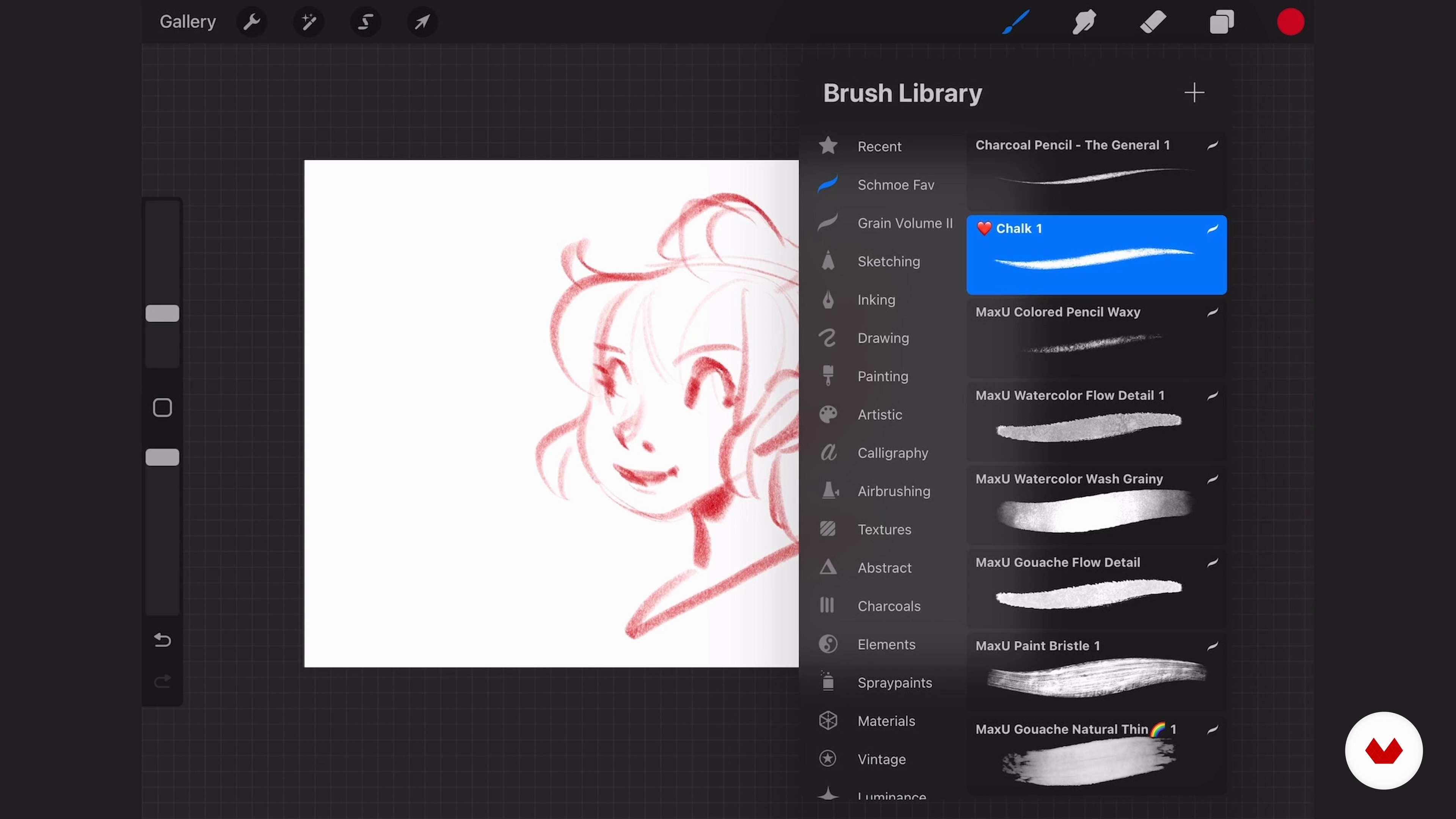Viewport: 1456px width, 819px height.
Task: Open the Gallery
Action: click(x=188, y=22)
